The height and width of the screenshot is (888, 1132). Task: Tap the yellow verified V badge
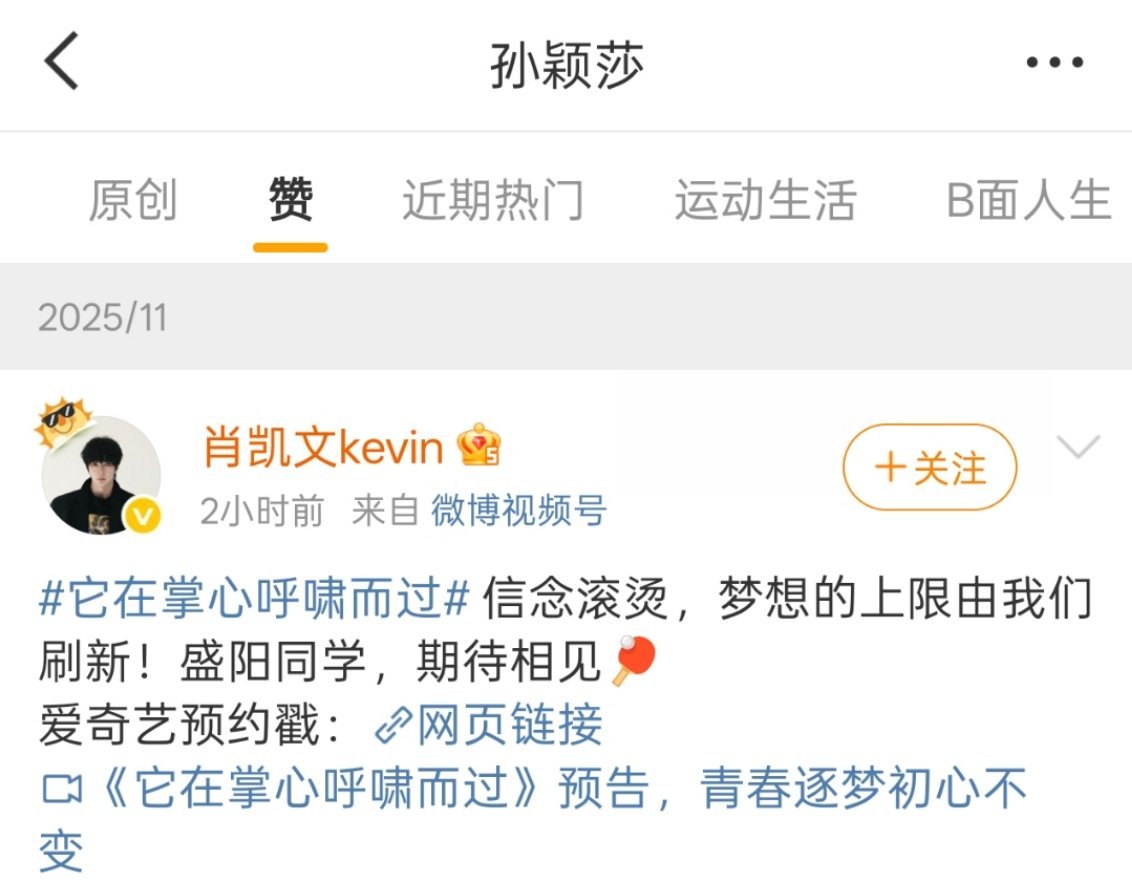(142, 515)
